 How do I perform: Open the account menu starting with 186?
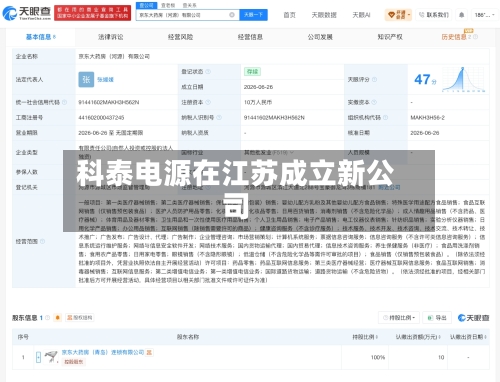click(x=485, y=15)
